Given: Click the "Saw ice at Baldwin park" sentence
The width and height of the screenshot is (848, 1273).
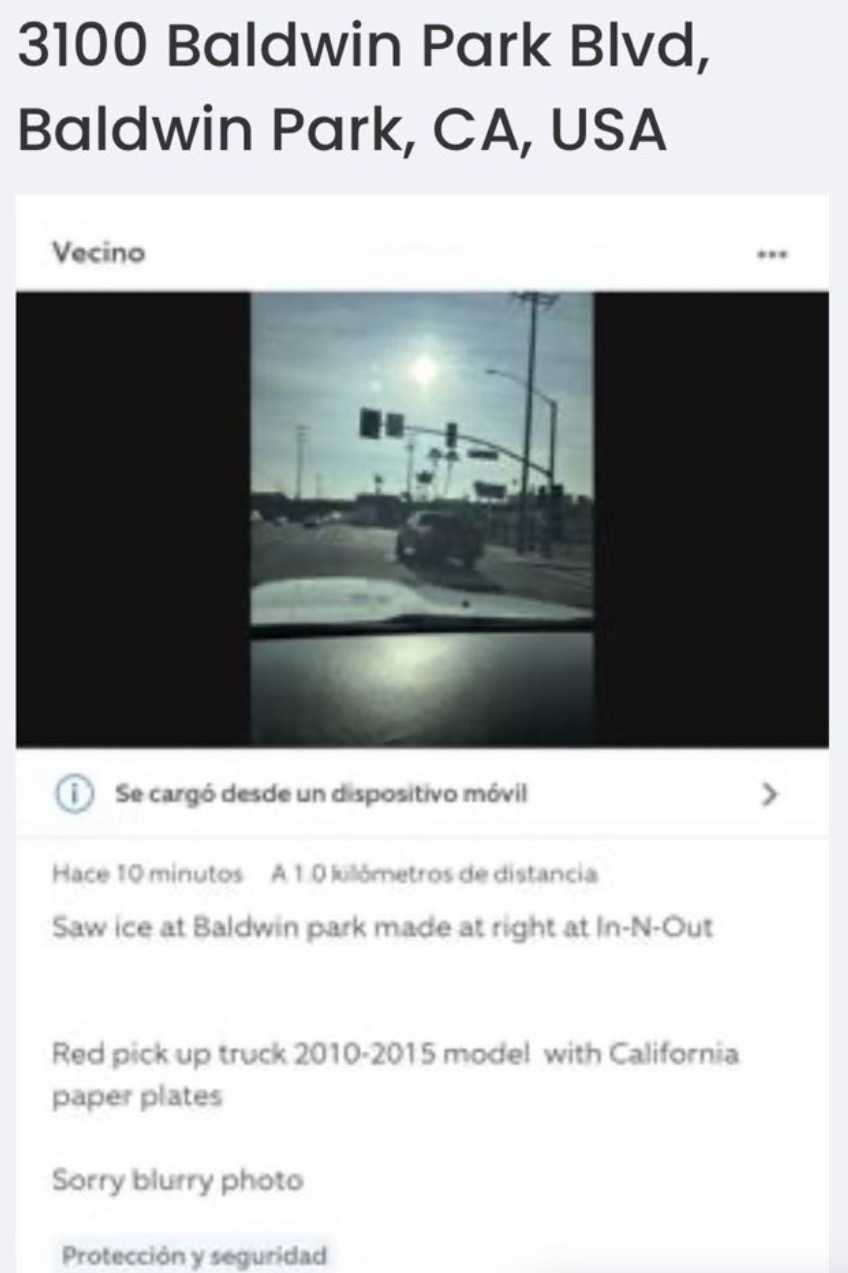Looking at the screenshot, I should (x=382, y=927).
